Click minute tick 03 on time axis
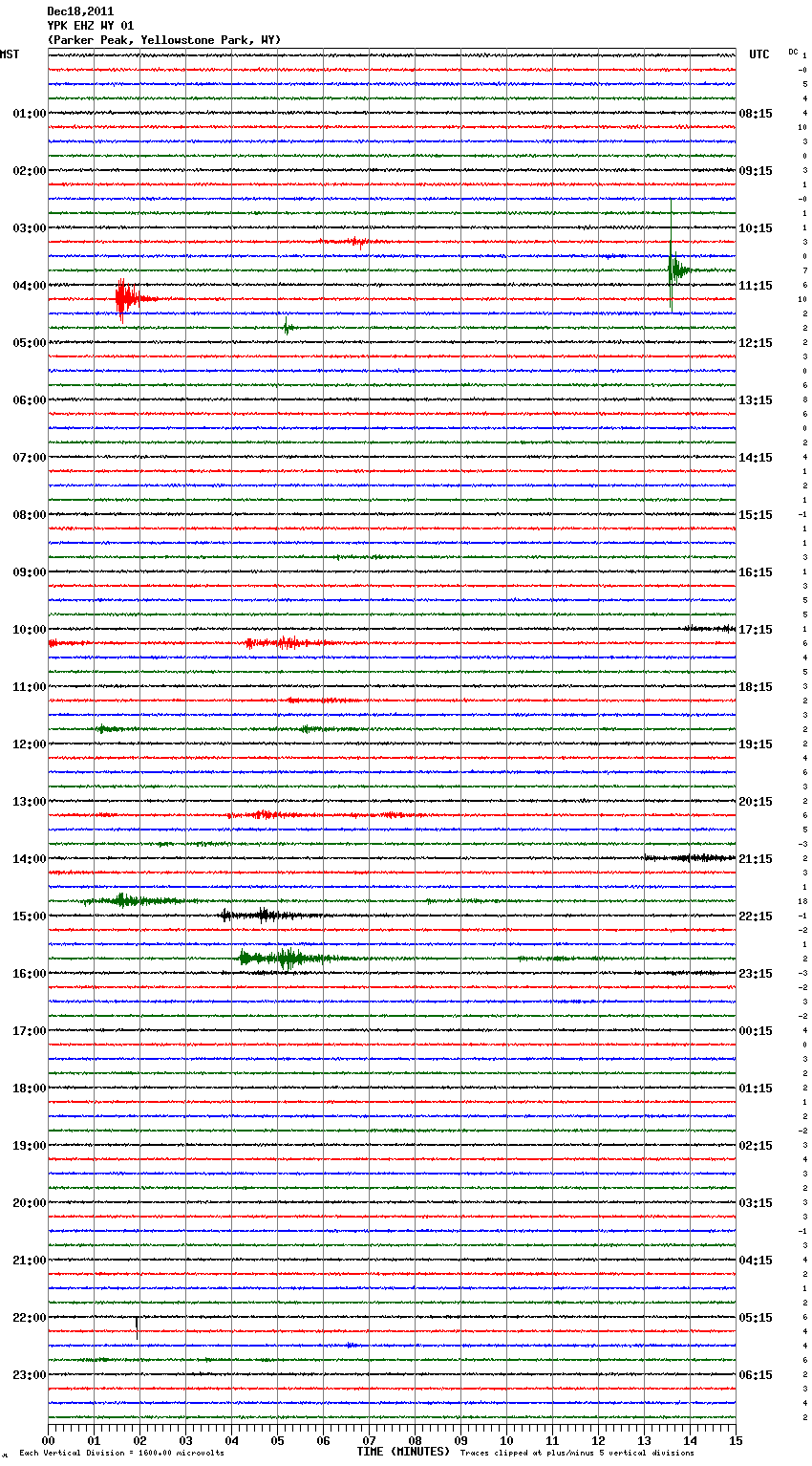This screenshot has height=1466, width=812. [185, 1439]
